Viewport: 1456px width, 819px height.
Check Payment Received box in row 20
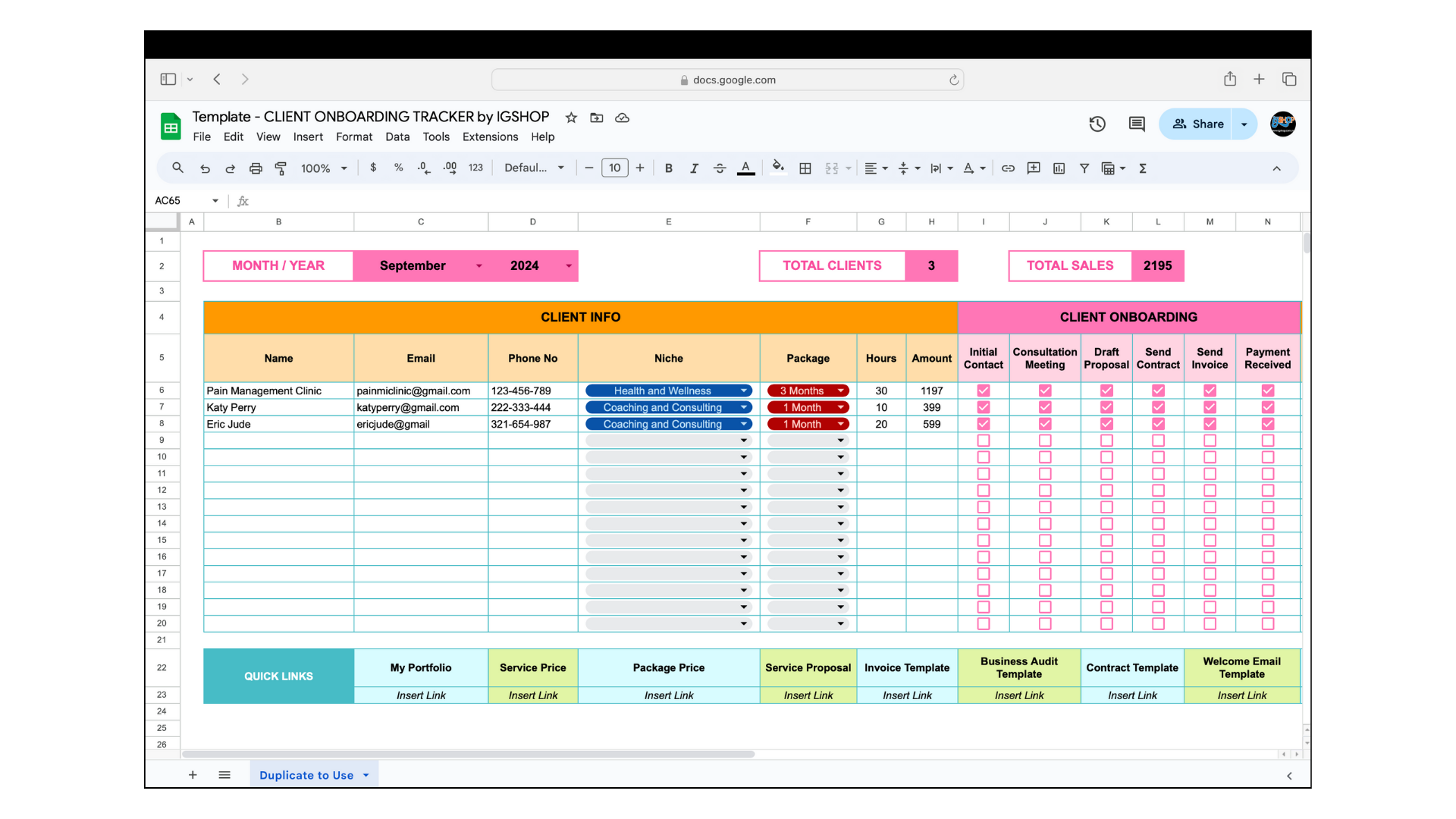point(1268,623)
